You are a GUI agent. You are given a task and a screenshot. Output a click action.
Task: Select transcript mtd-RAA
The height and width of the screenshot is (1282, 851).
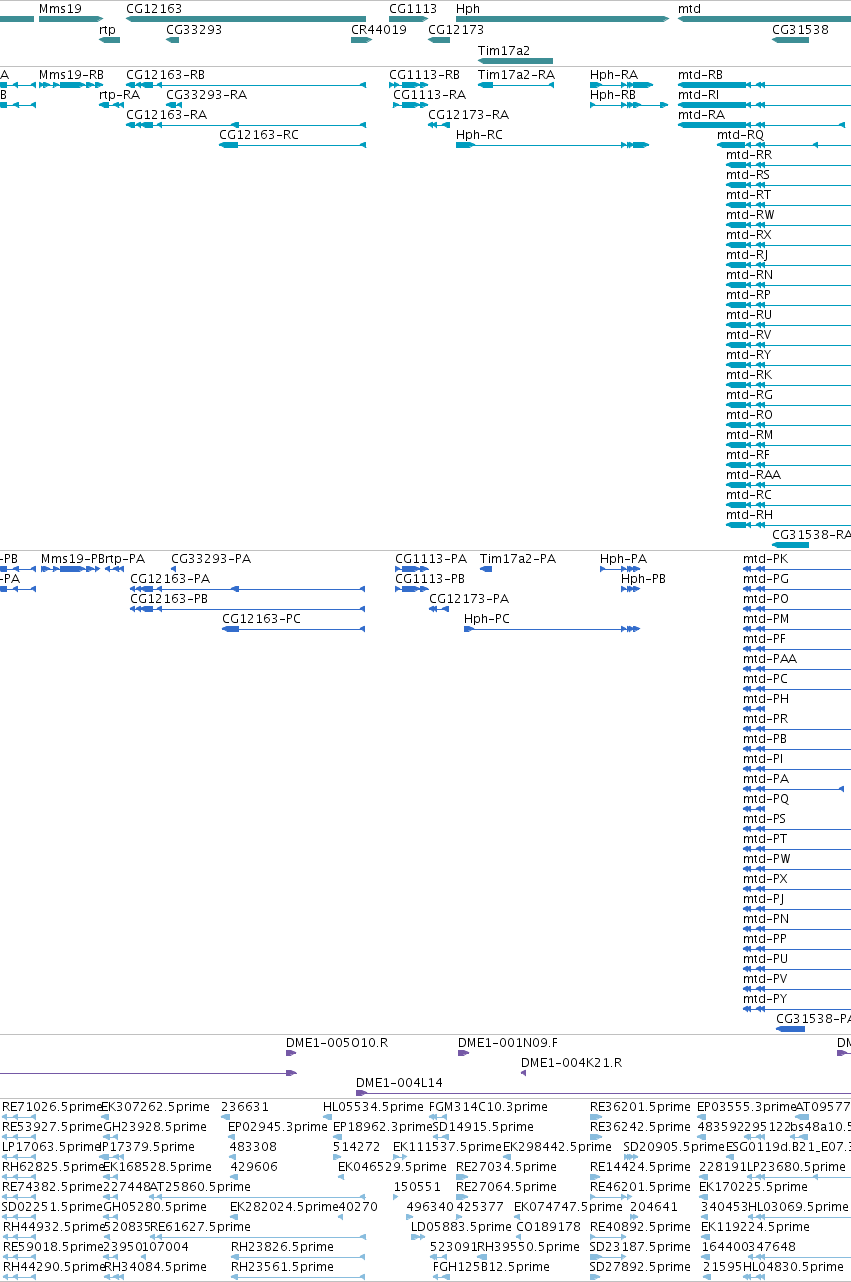click(753, 475)
